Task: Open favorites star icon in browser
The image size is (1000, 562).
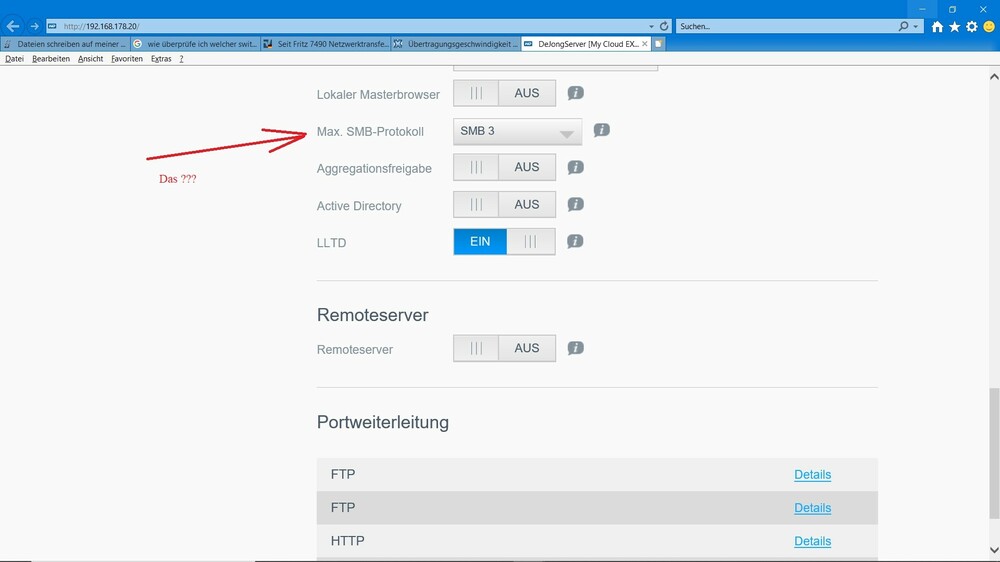Action: point(954,27)
